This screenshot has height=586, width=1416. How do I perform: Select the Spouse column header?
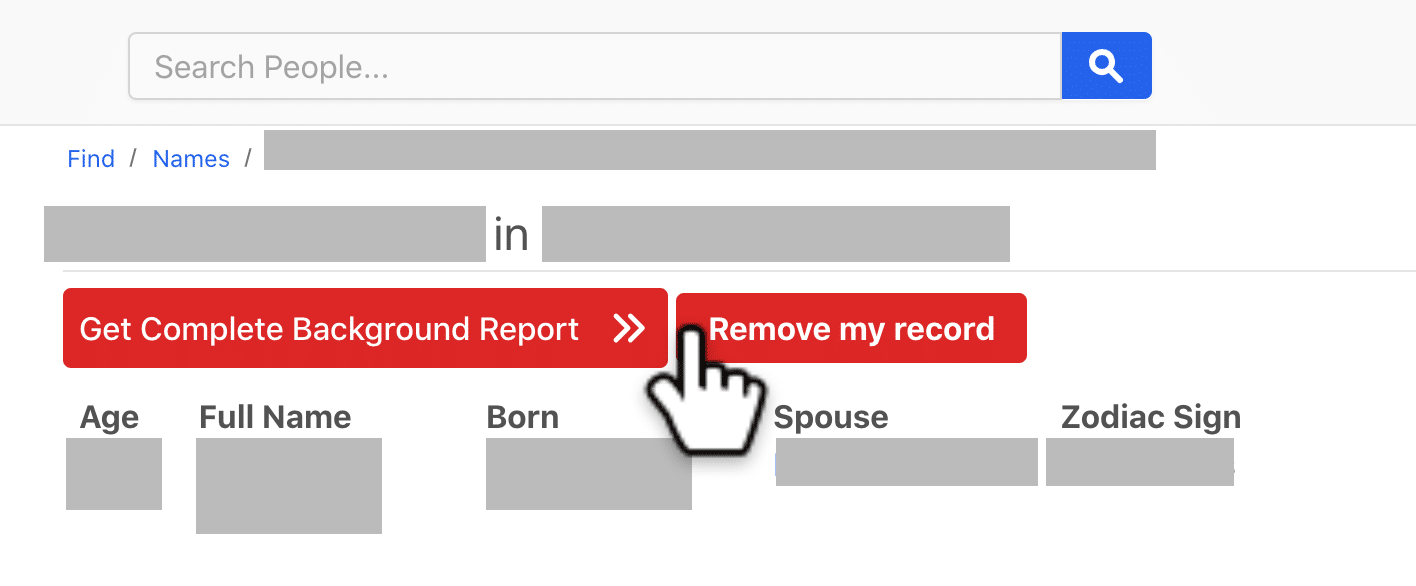pyautogui.click(x=830, y=417)
